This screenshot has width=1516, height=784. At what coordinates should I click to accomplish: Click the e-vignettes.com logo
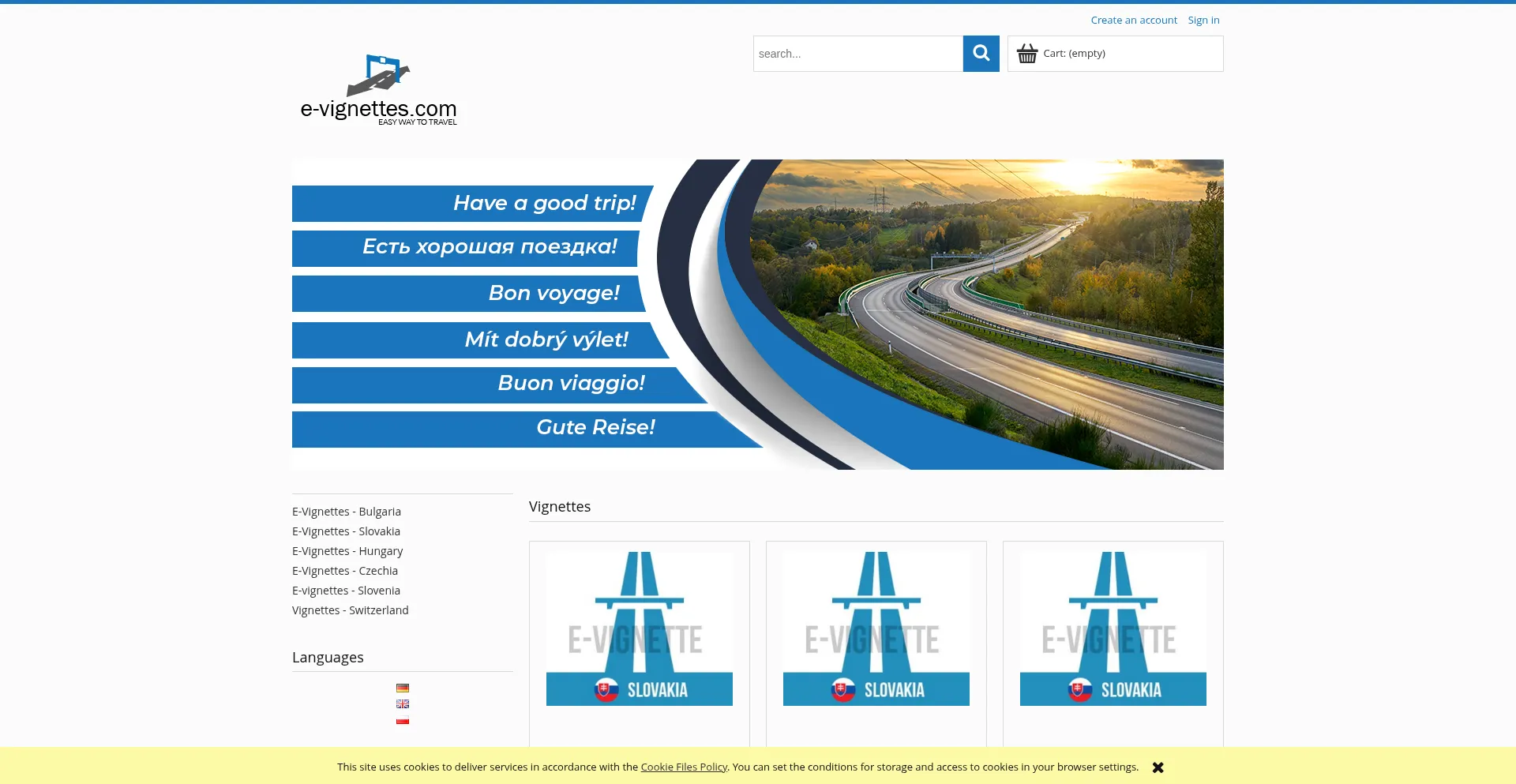tap(378, 90)
